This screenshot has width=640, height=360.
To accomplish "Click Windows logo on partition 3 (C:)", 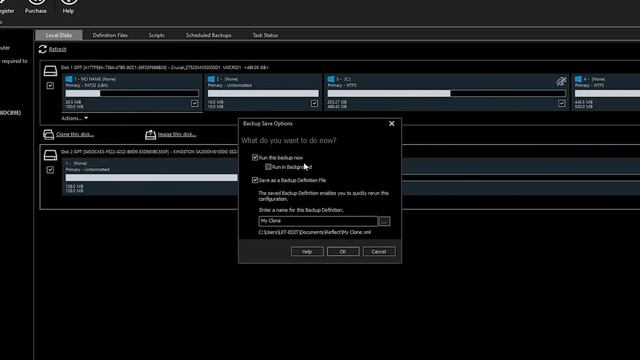I will tap(331, 79).
